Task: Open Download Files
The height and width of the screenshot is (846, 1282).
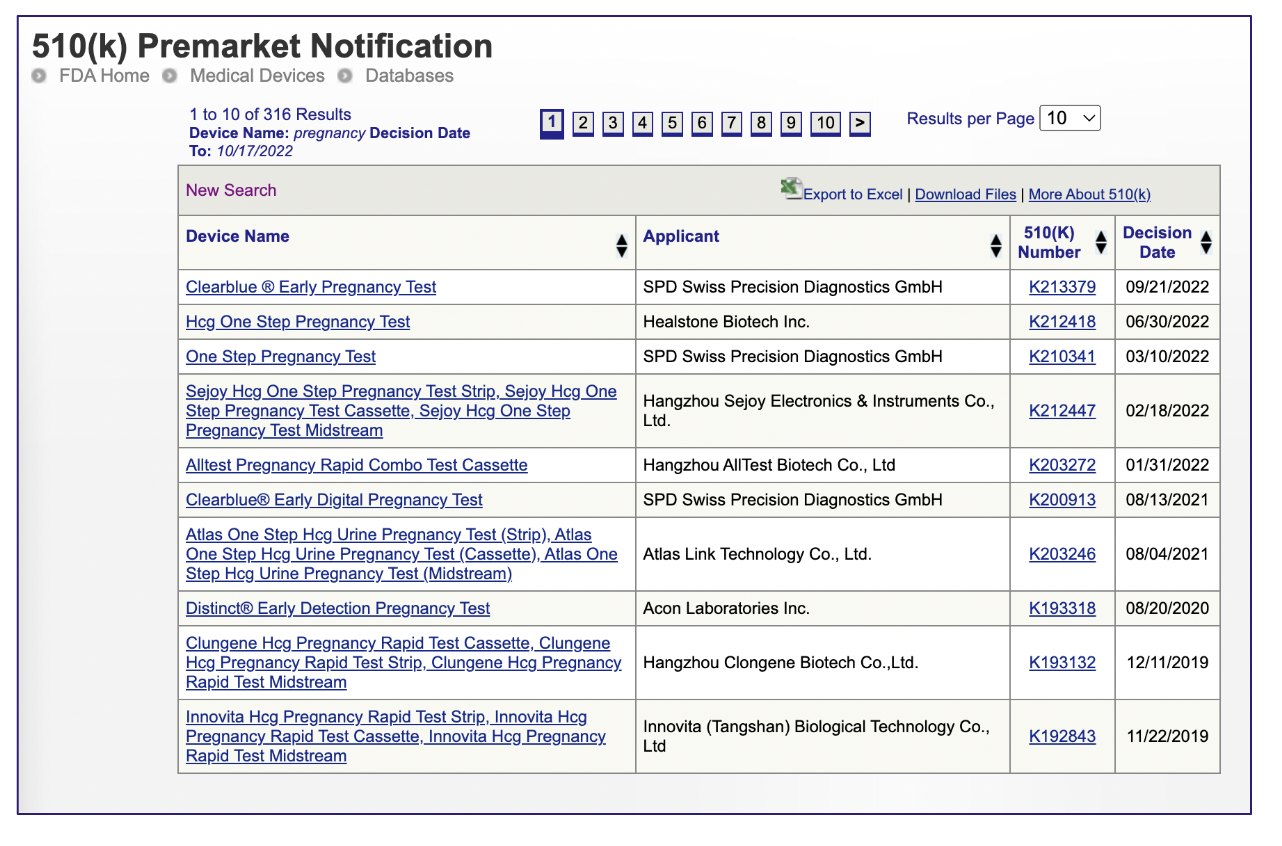Action: point(965,194)
